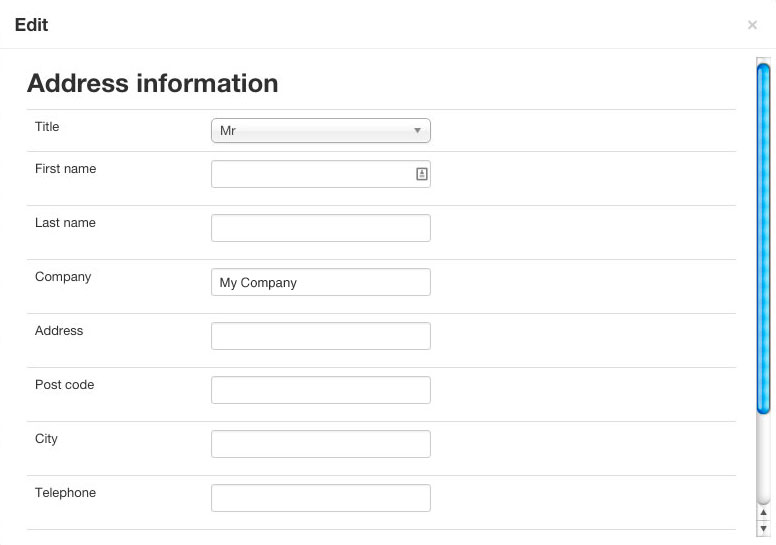Focus the First name text field
The image size is (776, 545).
tap(312, 174)
